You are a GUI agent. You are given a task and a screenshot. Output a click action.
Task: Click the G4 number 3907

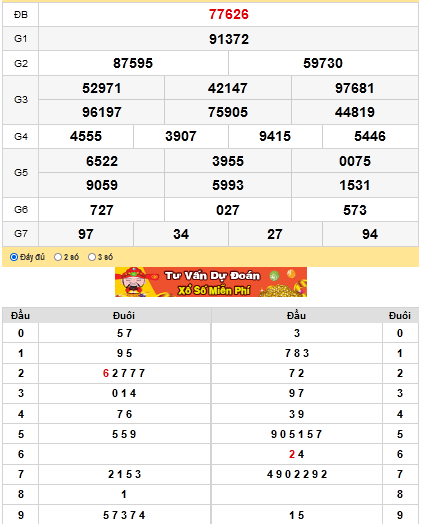pos(181,136)
